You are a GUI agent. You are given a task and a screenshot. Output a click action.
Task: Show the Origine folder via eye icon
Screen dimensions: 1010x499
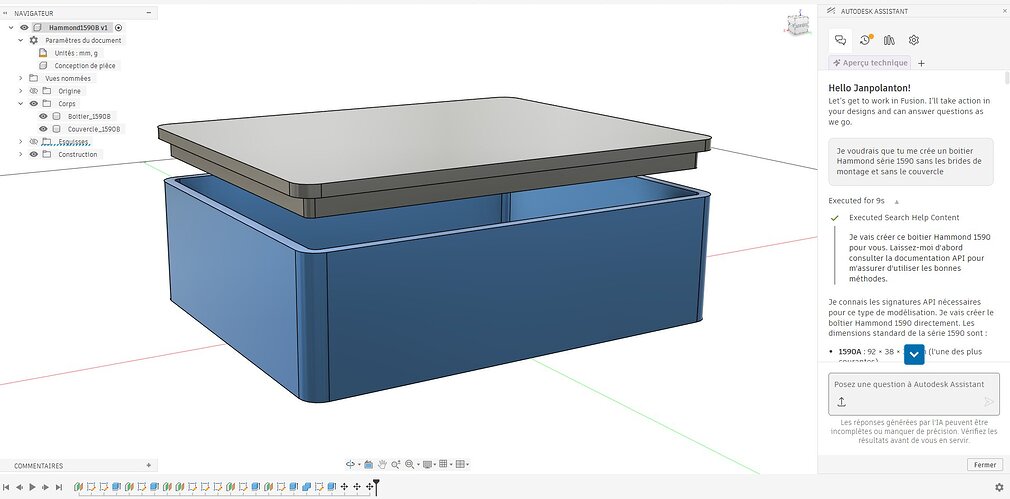[x=33, y=91]
